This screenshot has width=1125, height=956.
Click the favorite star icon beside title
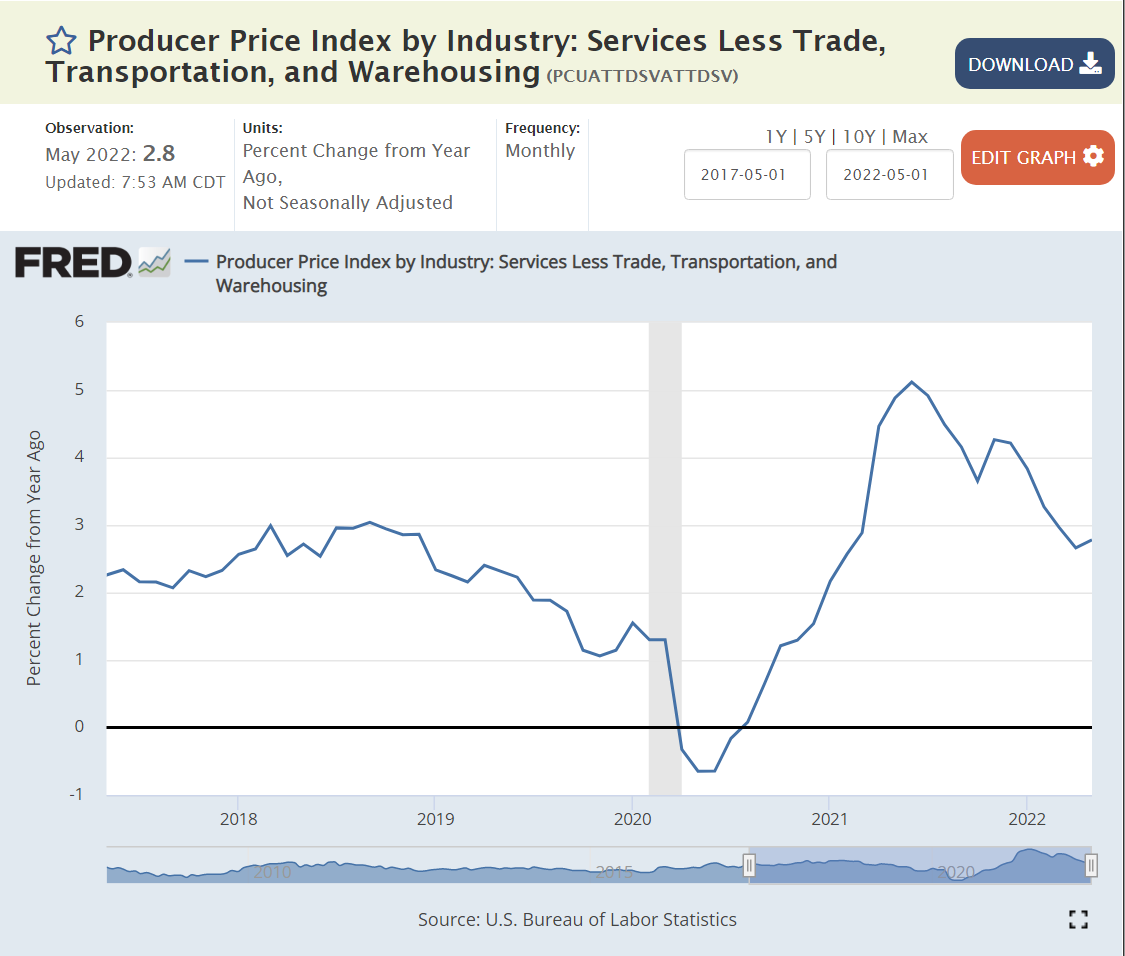61,41
